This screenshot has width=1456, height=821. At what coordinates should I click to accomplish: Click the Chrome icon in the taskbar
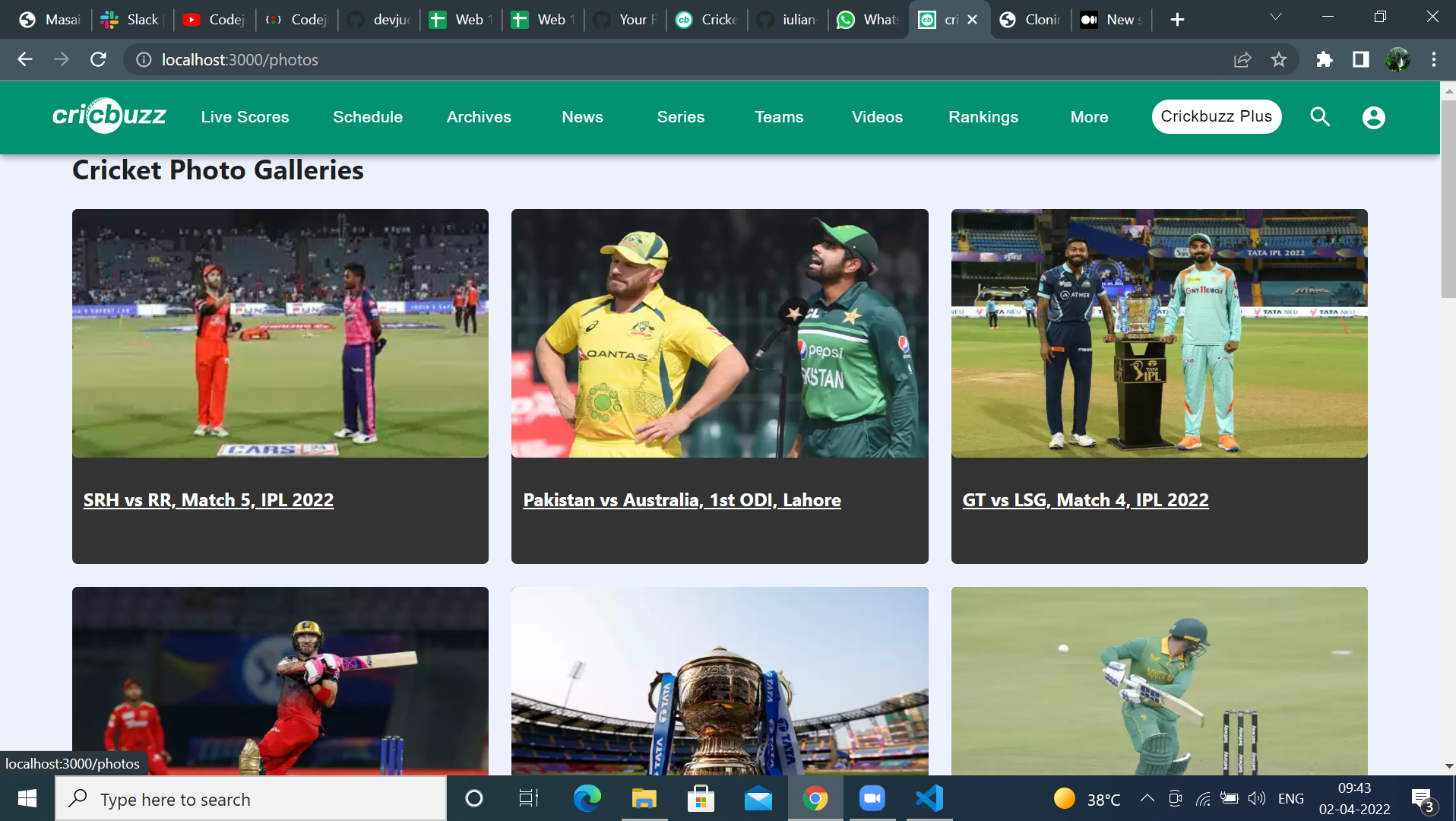[x=815, y=798]
